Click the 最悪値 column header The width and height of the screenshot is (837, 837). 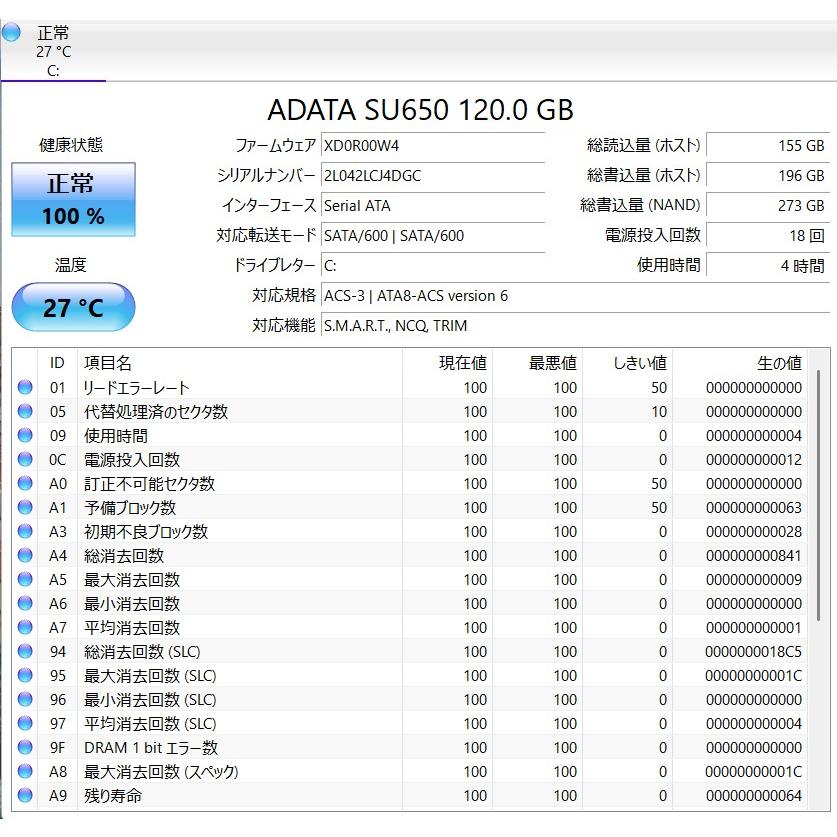pos(538,363)
